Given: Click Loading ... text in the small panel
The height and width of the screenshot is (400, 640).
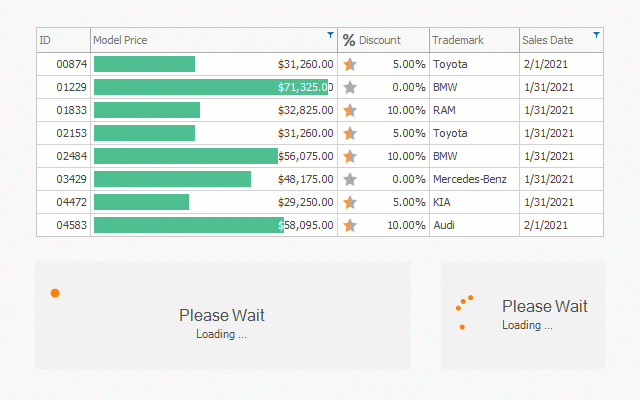Looking at the screenshot, I should click(527, 325).
